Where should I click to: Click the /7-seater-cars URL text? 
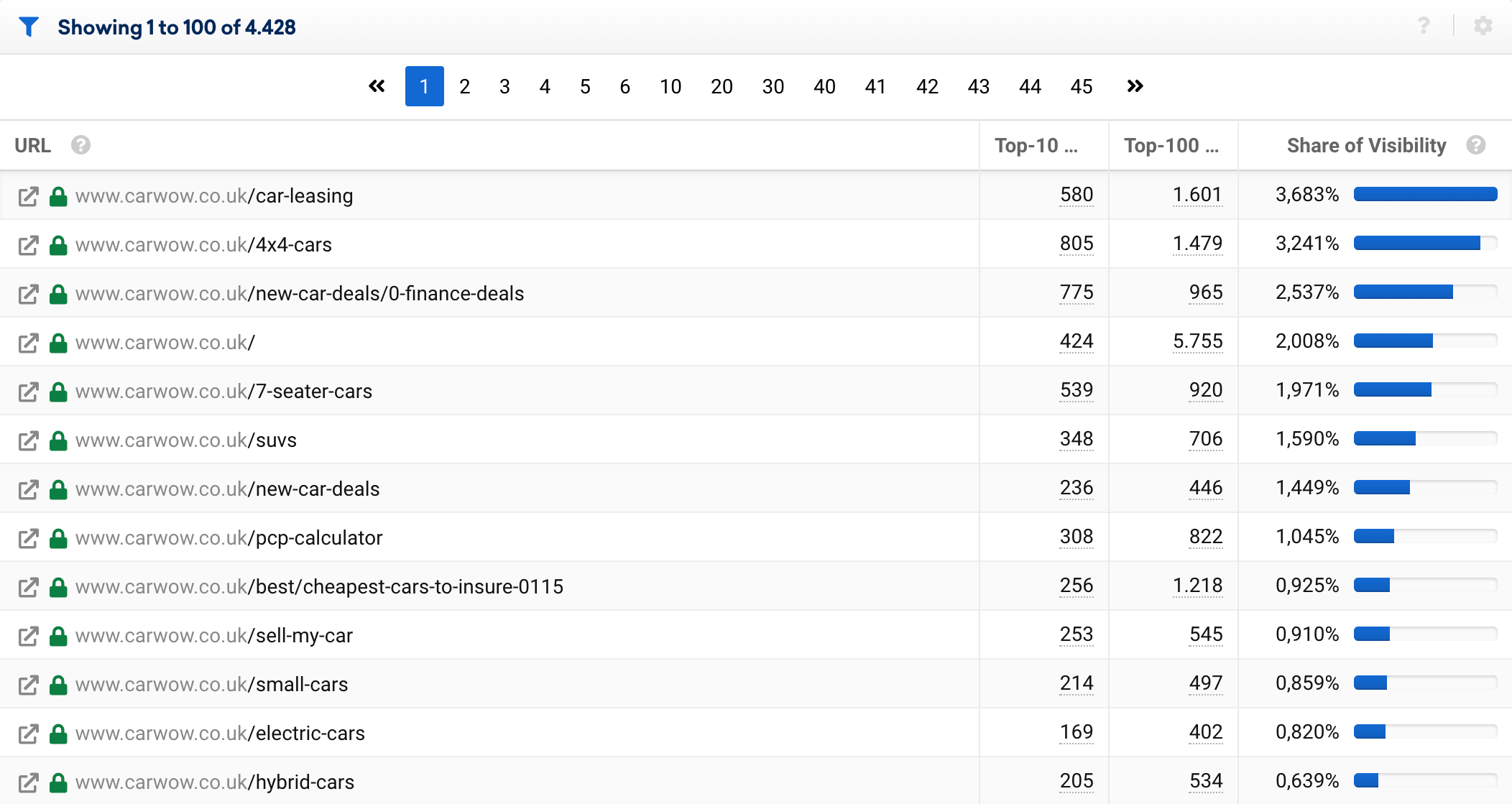pyautogui.click(x=223, y=392)
